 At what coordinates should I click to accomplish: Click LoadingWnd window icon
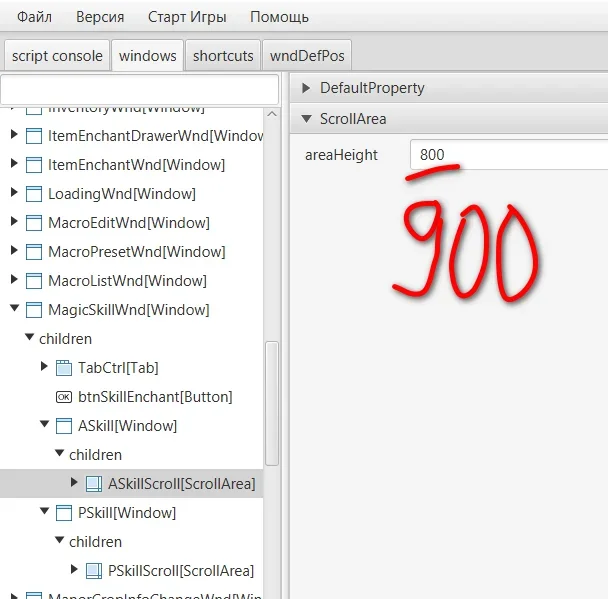coord(34,194)
